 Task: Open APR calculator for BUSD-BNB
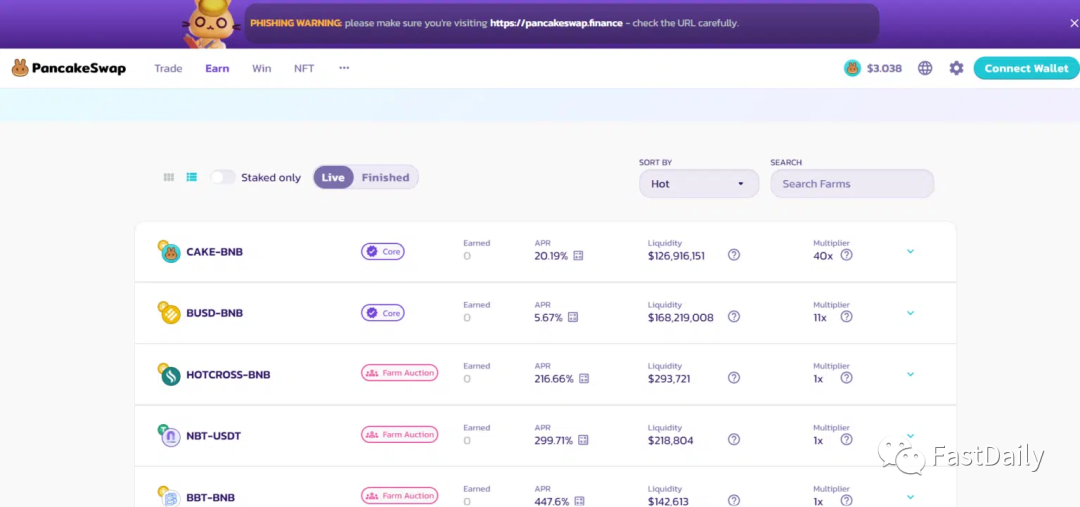point(572,318)
